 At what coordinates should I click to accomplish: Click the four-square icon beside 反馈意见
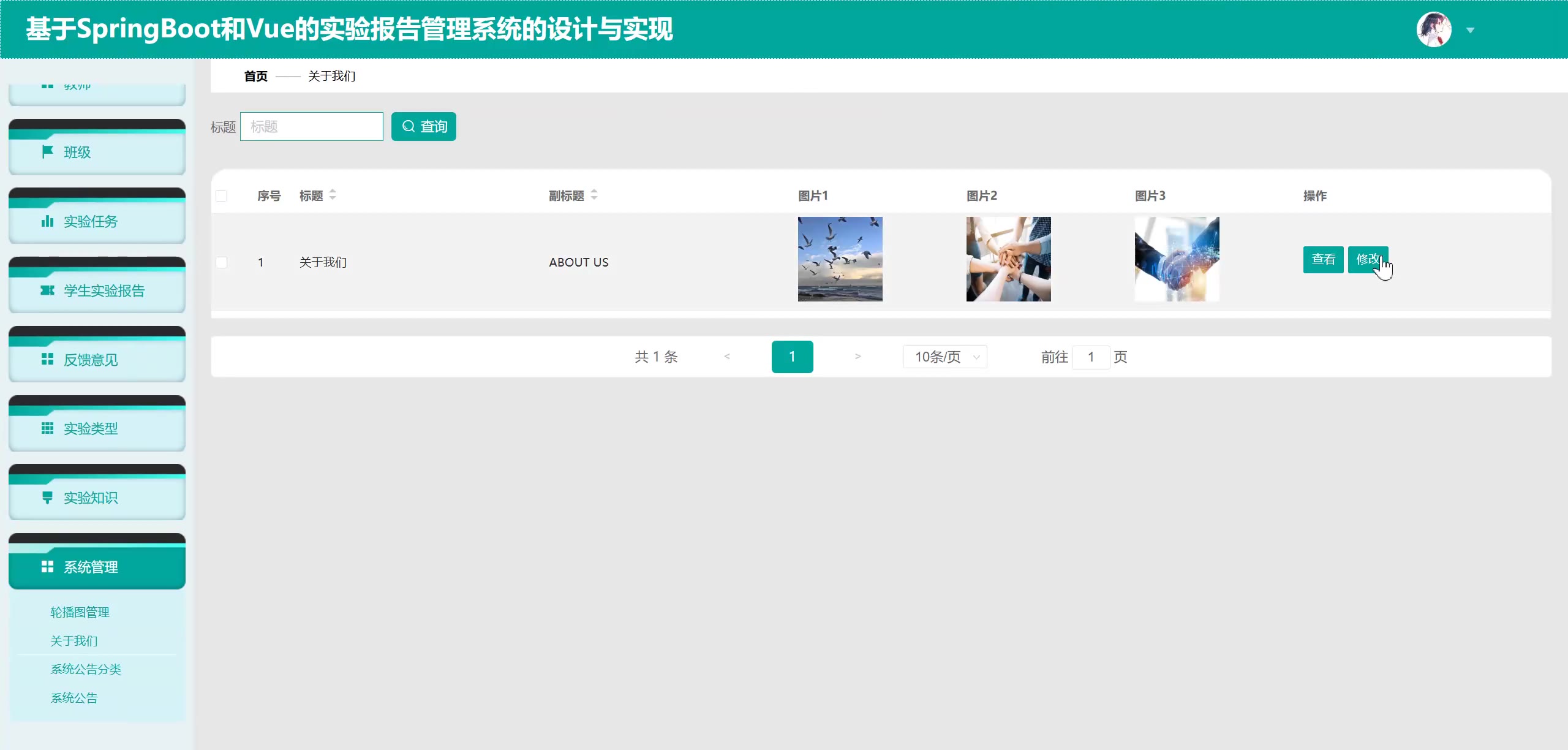[47, 359]
